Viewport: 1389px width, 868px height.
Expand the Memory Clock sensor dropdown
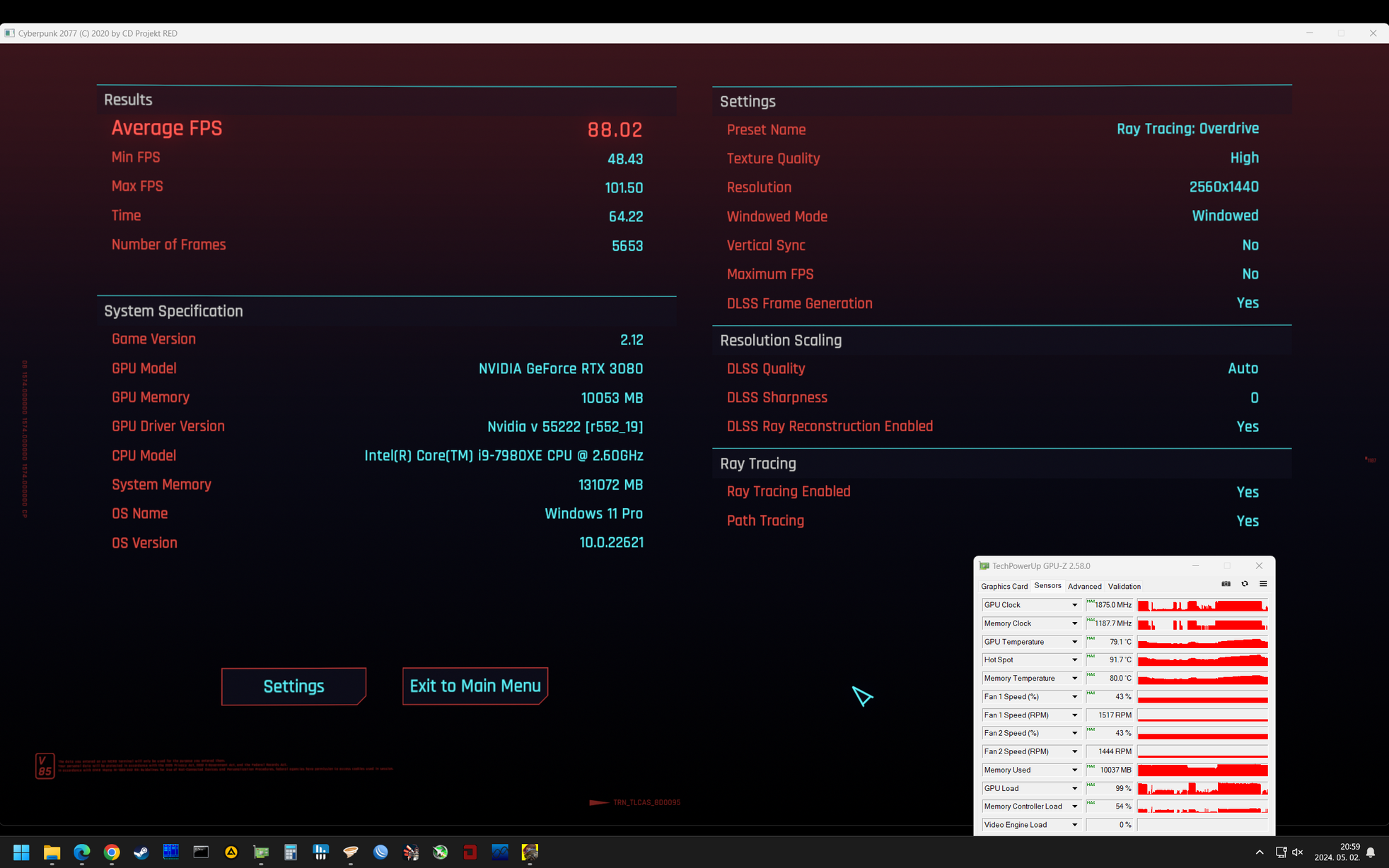tap(1074, 623)
